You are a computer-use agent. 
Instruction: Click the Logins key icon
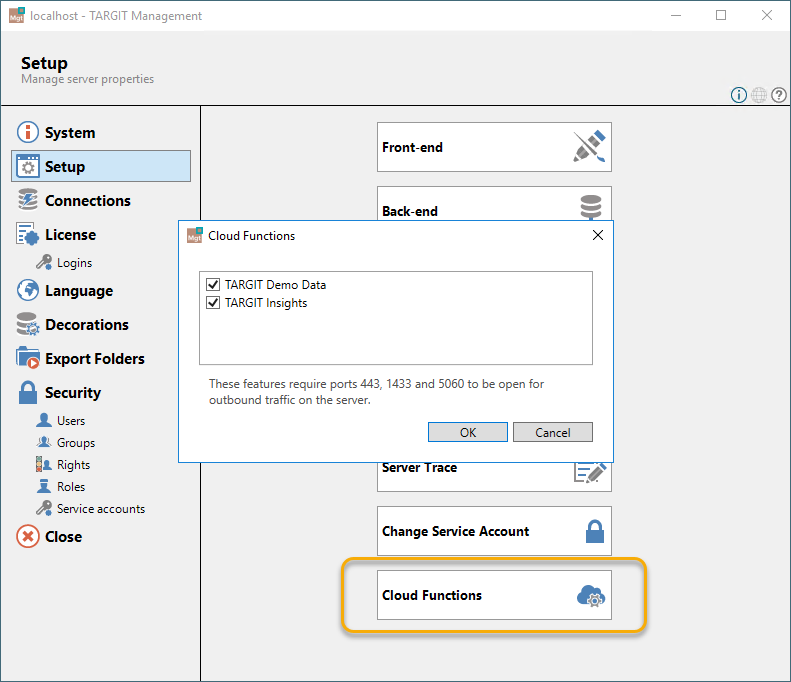click(x=44, y=262)
